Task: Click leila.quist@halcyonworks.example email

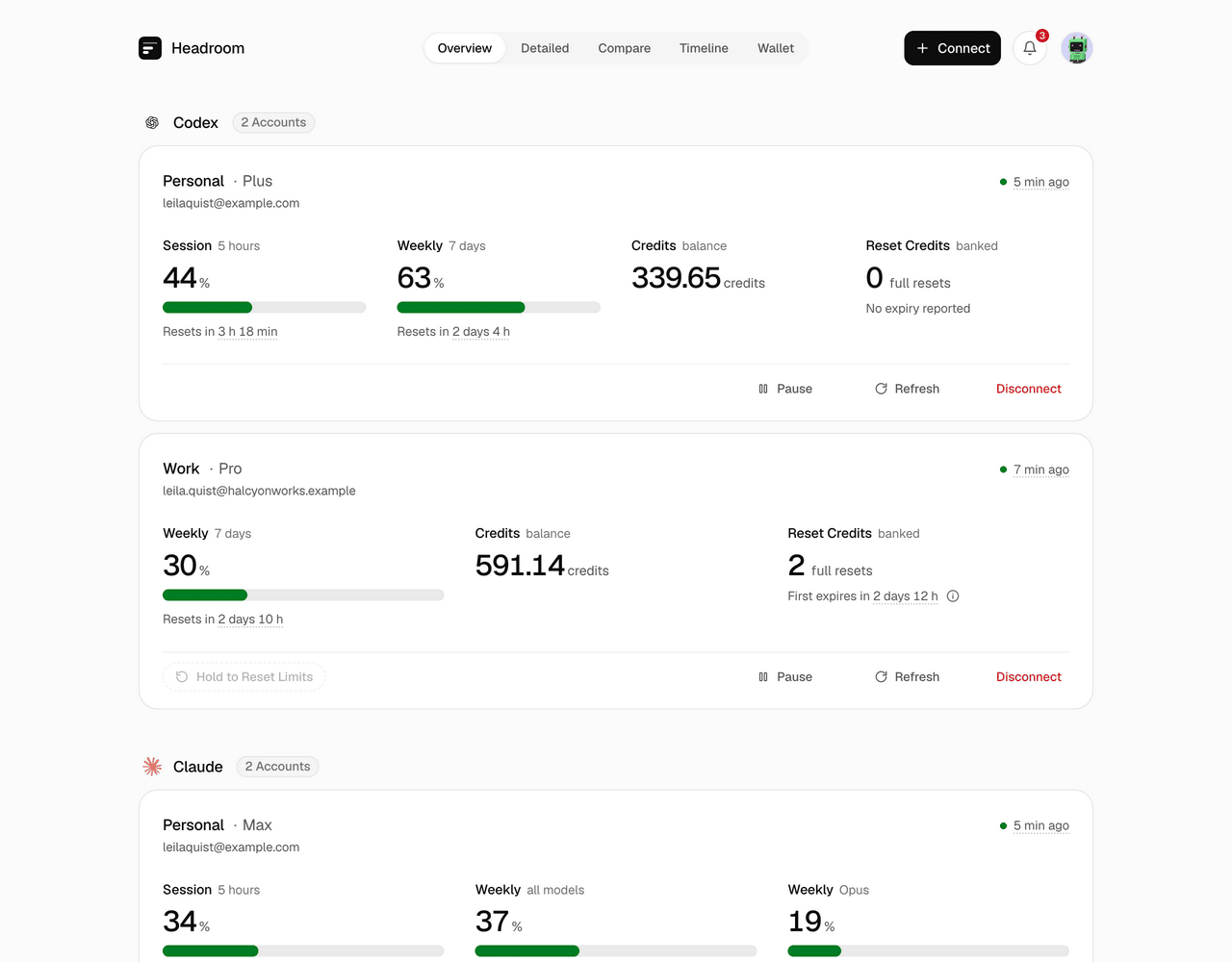Action: [x=259, y=491]
